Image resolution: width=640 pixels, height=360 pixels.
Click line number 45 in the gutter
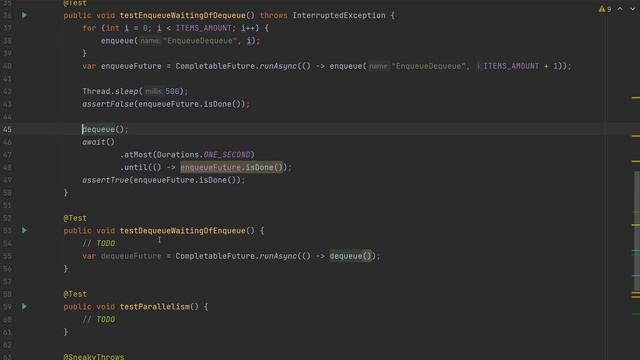tap(7, 129)
